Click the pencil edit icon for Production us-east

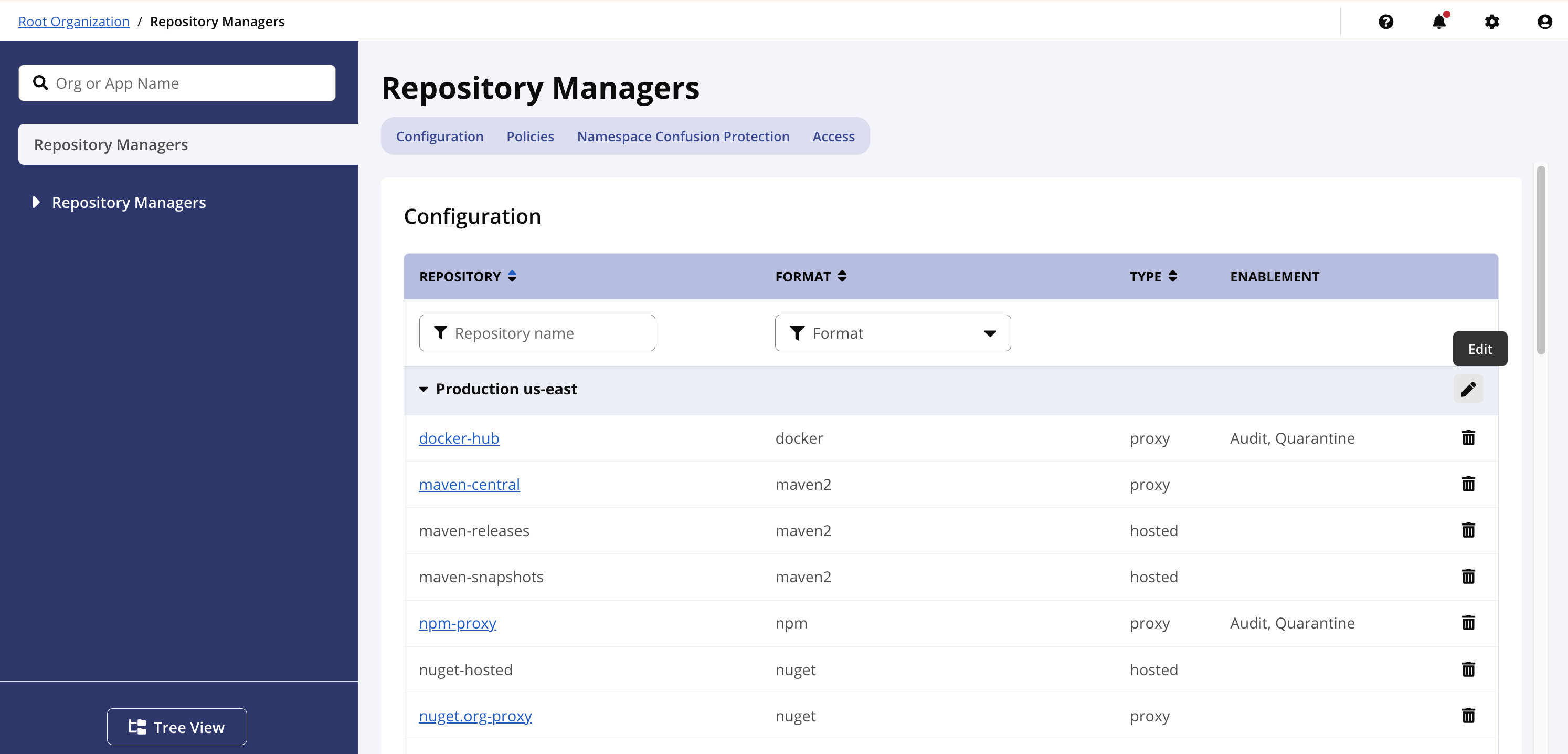pyautogui.click(x=1468, y=389)
